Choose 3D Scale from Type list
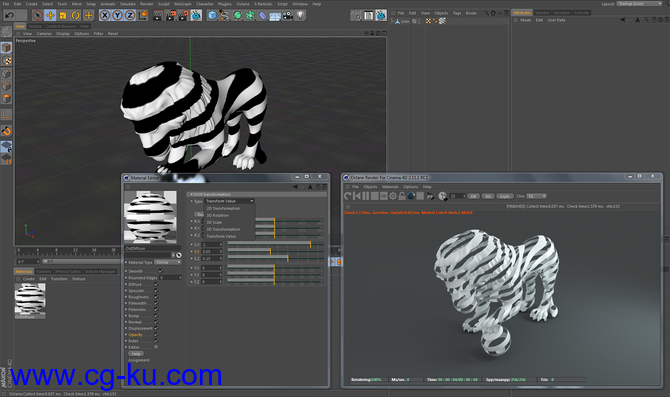670x397 pixels. 214,222
